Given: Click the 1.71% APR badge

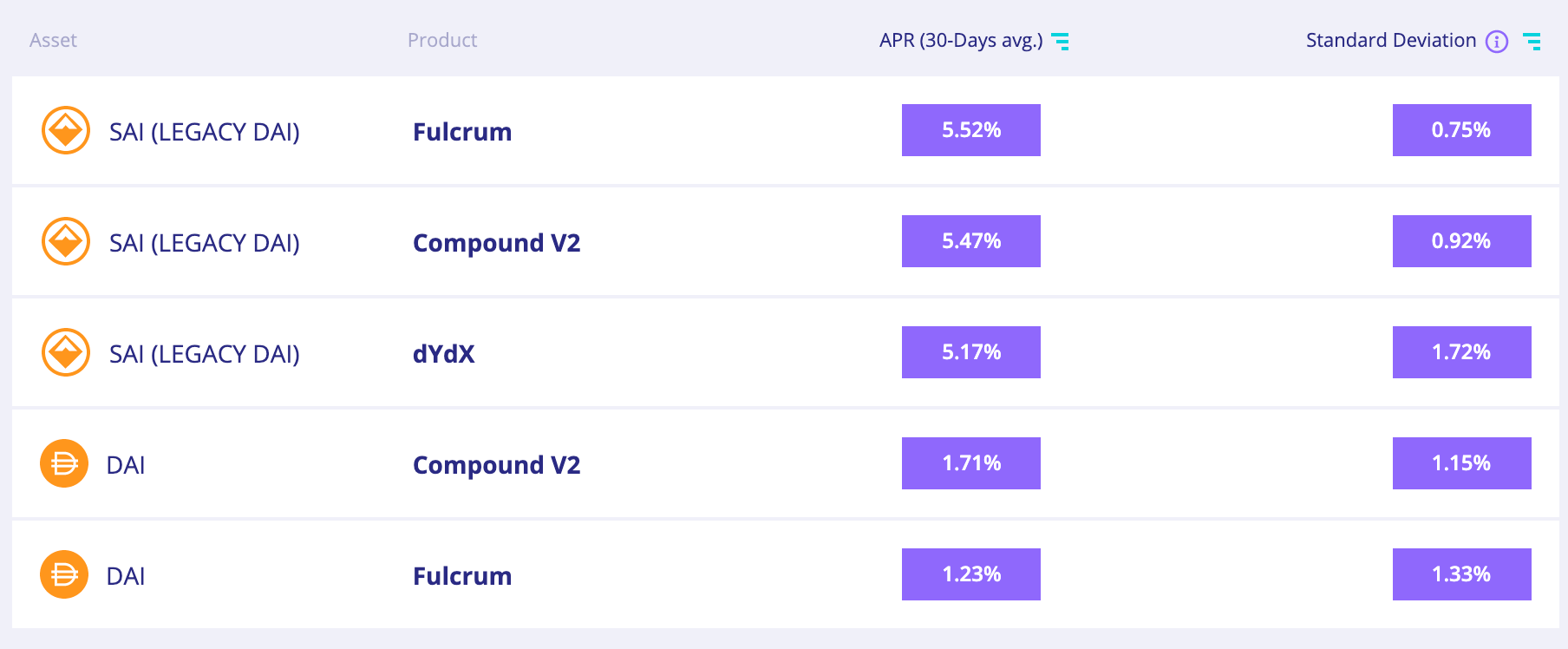Looking at the screenshot, I should pyautogui.click(x=971, y=463).
